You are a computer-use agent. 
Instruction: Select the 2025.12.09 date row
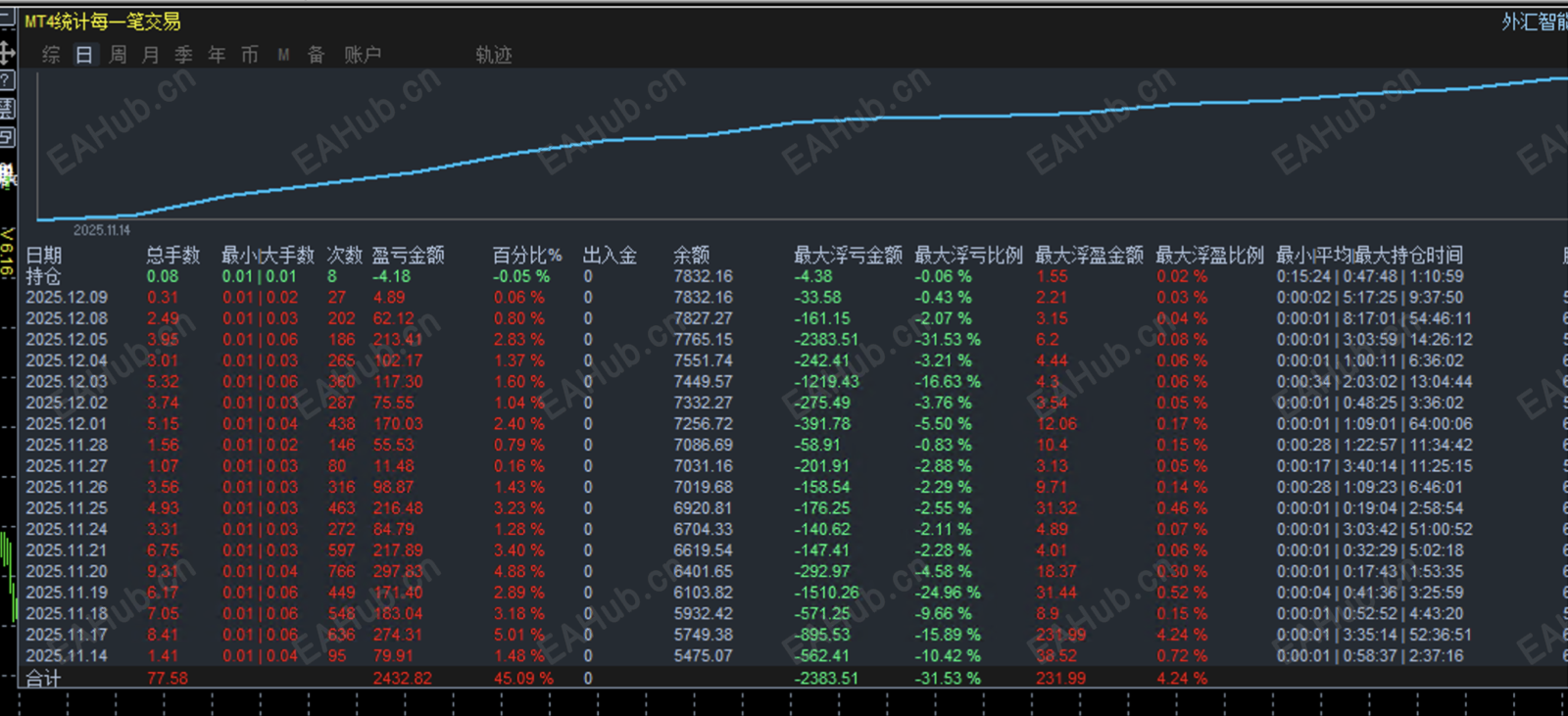pos(67,298)
